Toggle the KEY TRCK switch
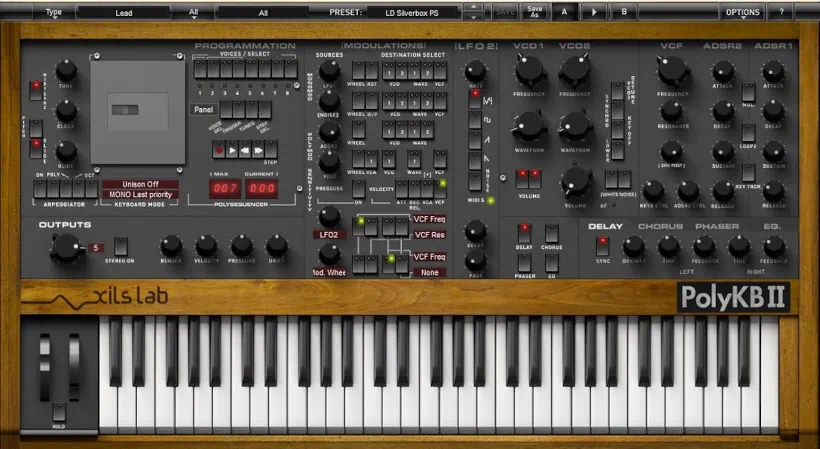The height and width of the screenshot is (449, 820). pos(748,172)
